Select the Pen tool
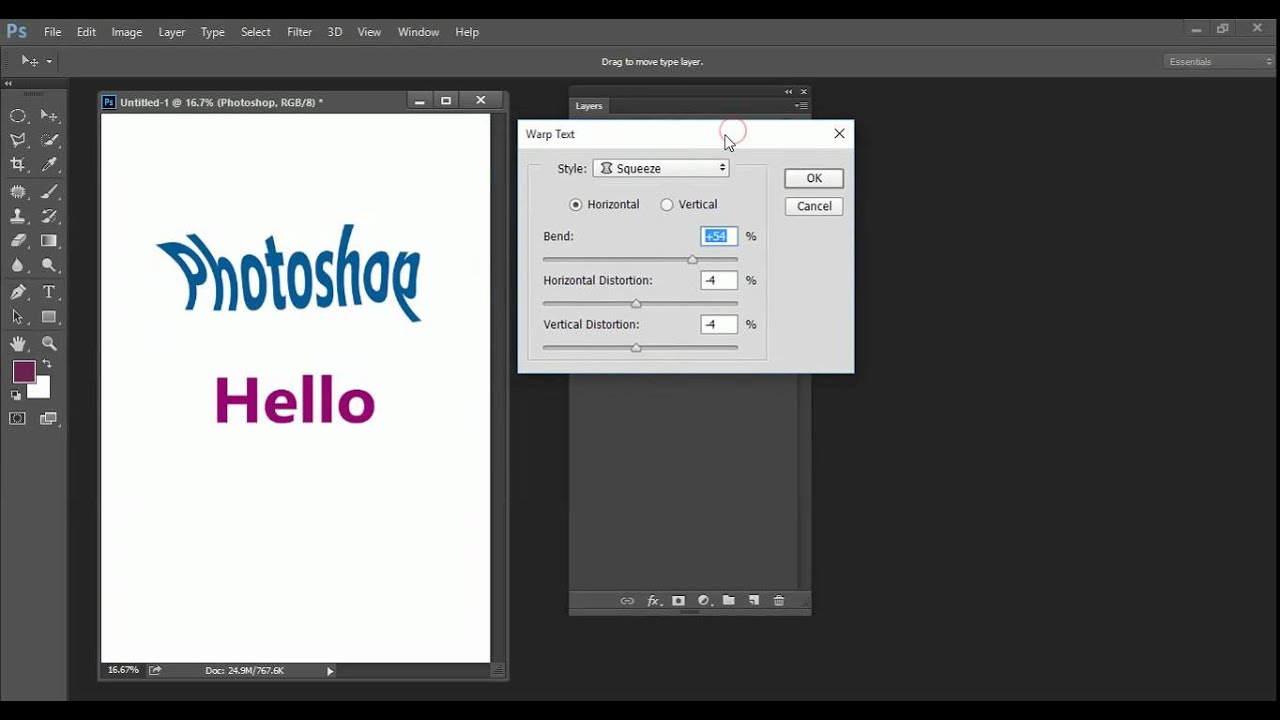Screen dimensions: 1280x720 pos(18,292)
